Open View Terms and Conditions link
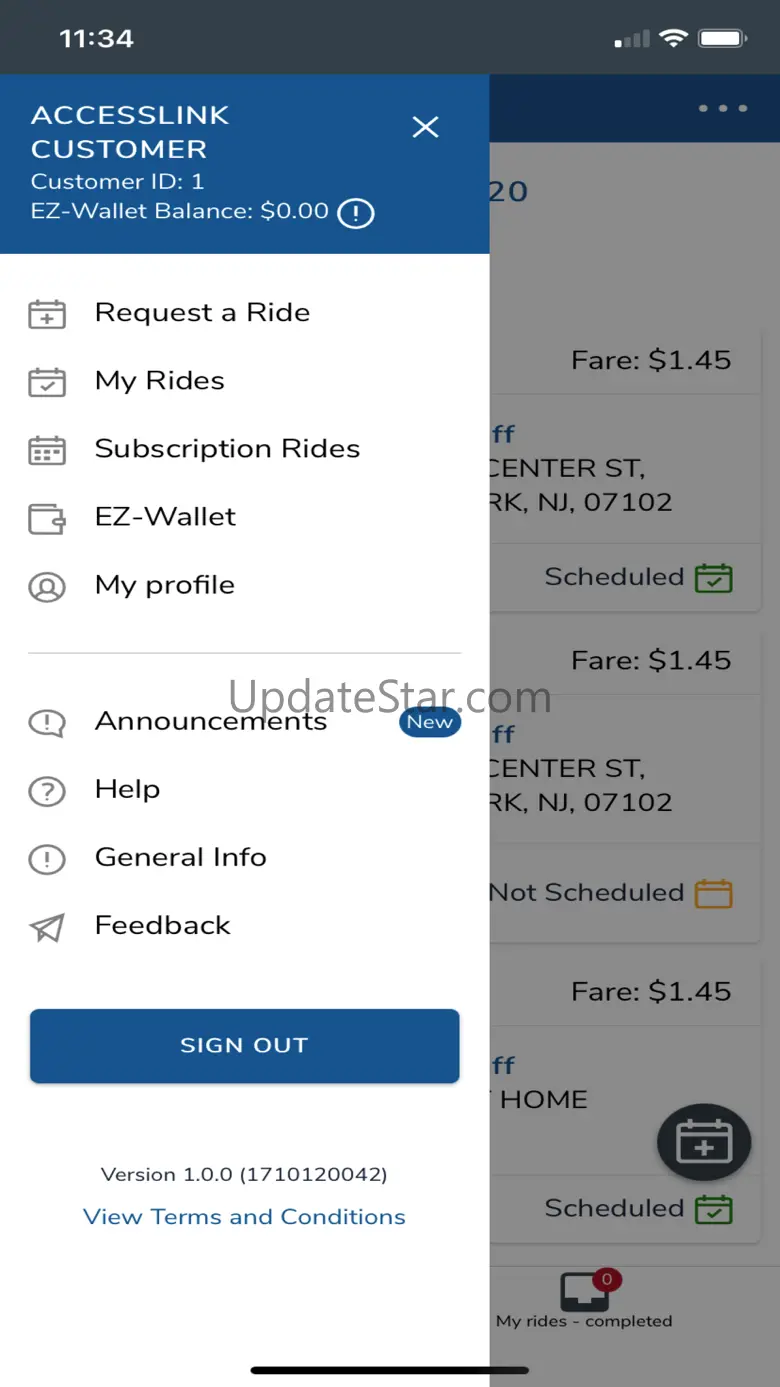The height and width of the screenshot is (1387, 780). (244, 1216)
